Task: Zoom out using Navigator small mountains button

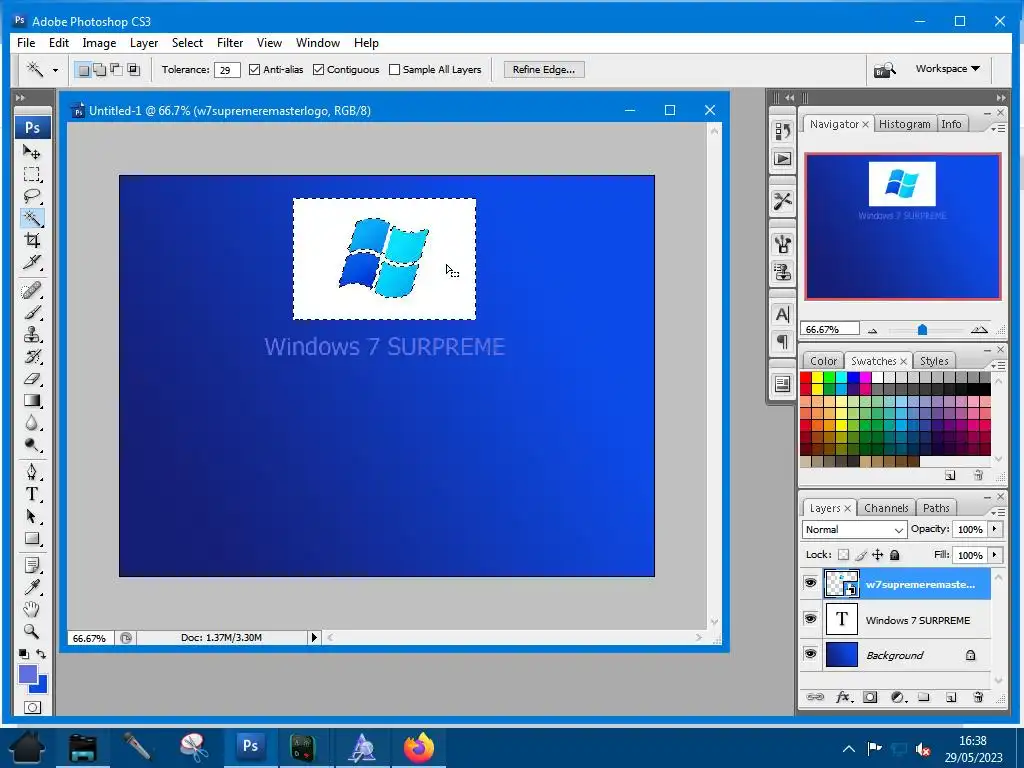Action: [872, 330]
